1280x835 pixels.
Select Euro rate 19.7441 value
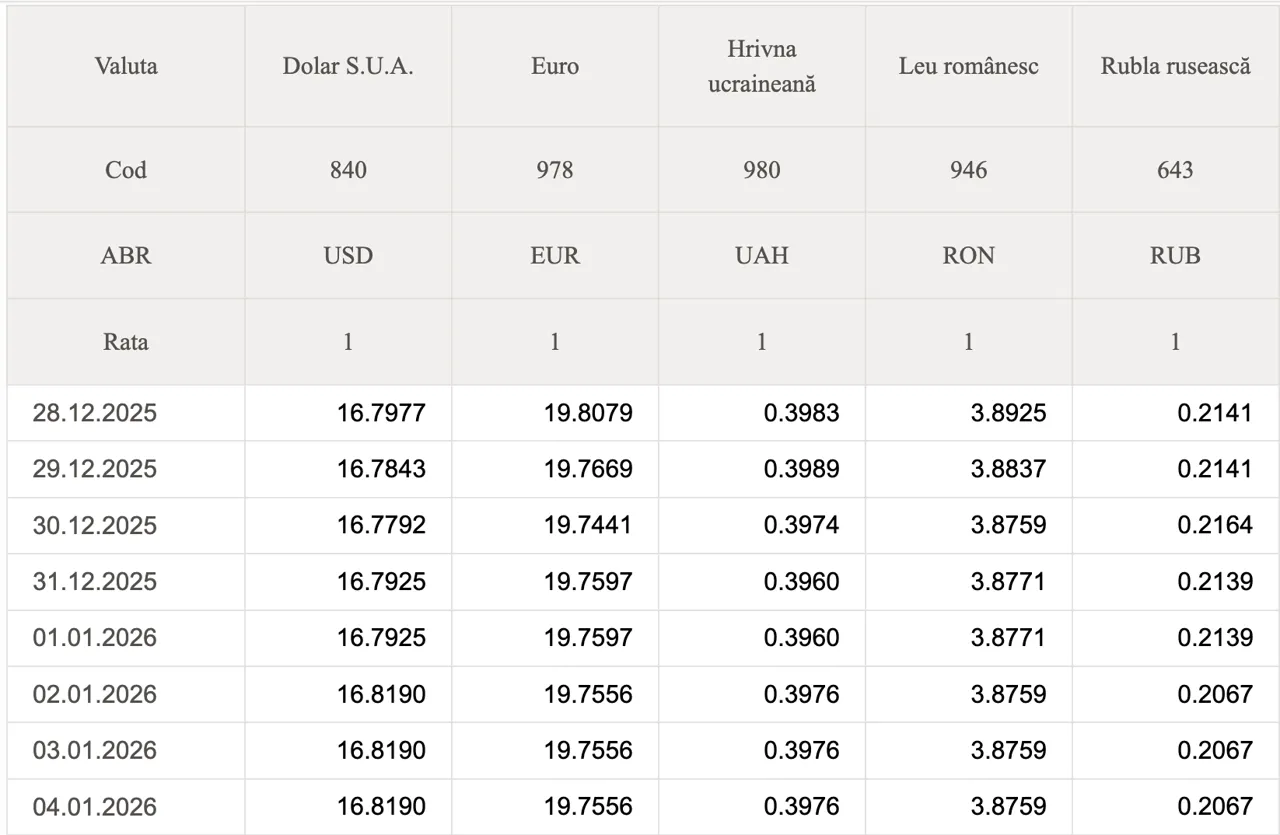pos(588,525)
